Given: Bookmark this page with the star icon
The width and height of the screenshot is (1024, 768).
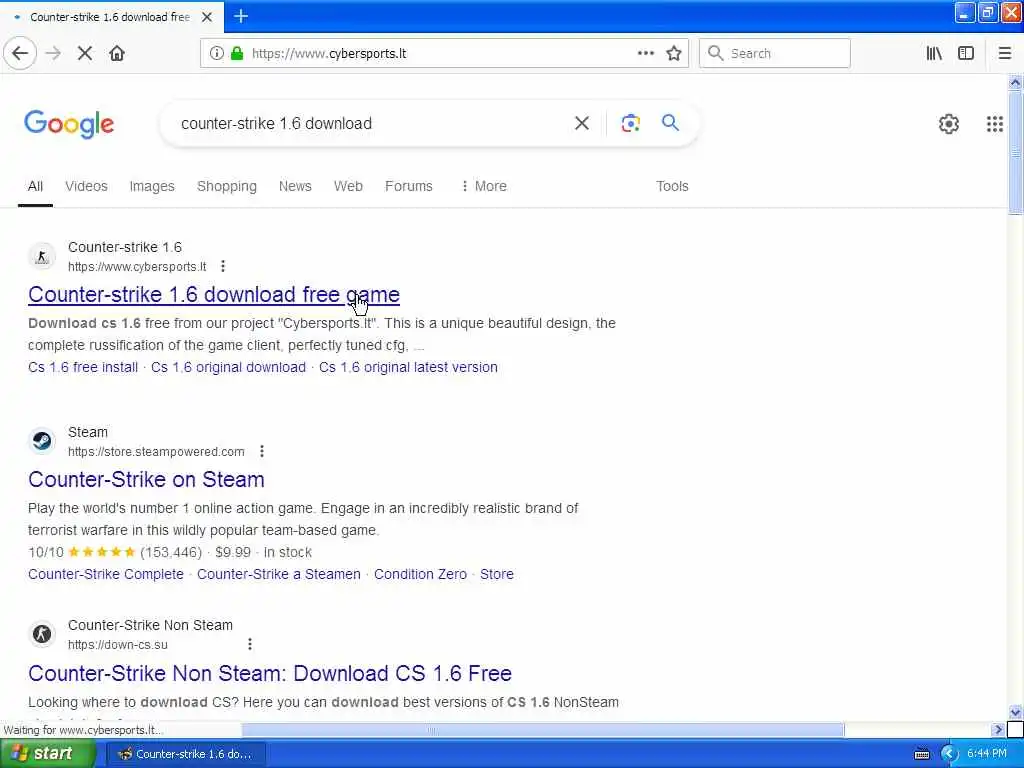Looking at the screenshot, I should [674, 54].
